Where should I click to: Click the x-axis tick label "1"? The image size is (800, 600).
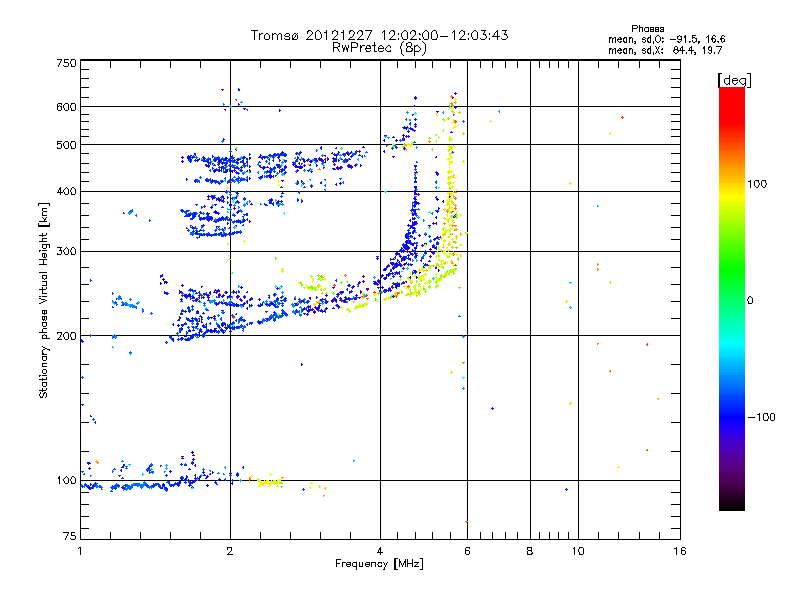tap(80, 551)
